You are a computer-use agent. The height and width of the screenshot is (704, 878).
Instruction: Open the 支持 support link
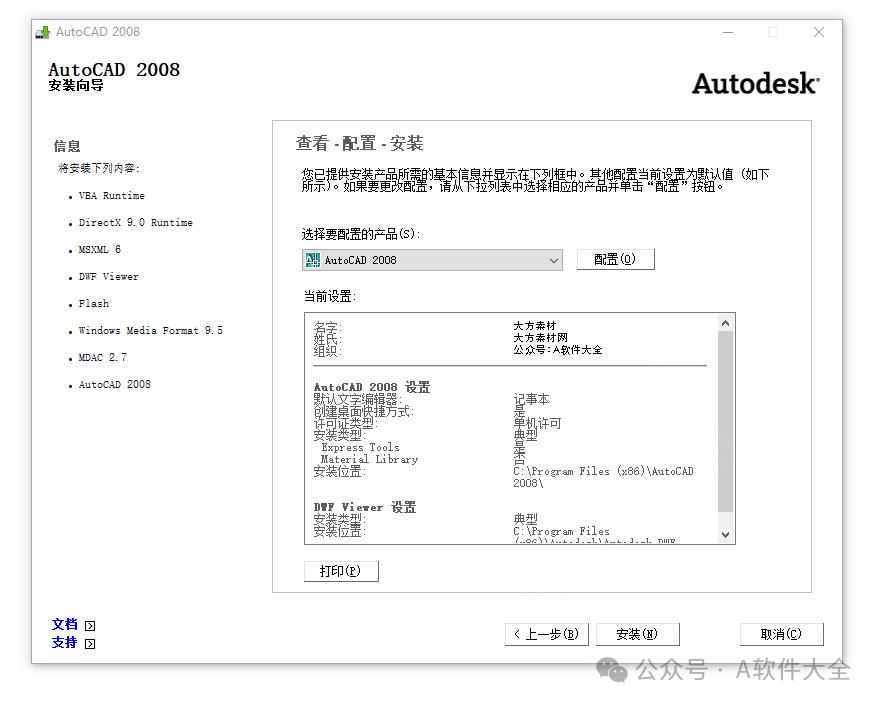click(64, 642)
